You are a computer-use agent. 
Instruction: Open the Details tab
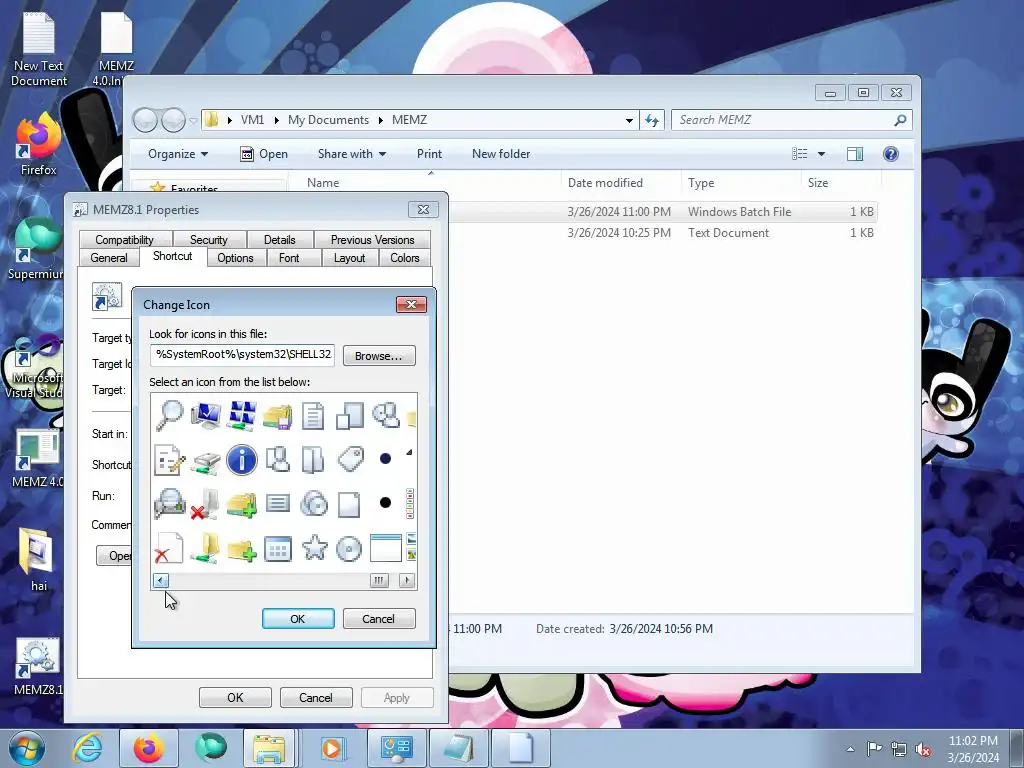(280, 240)
